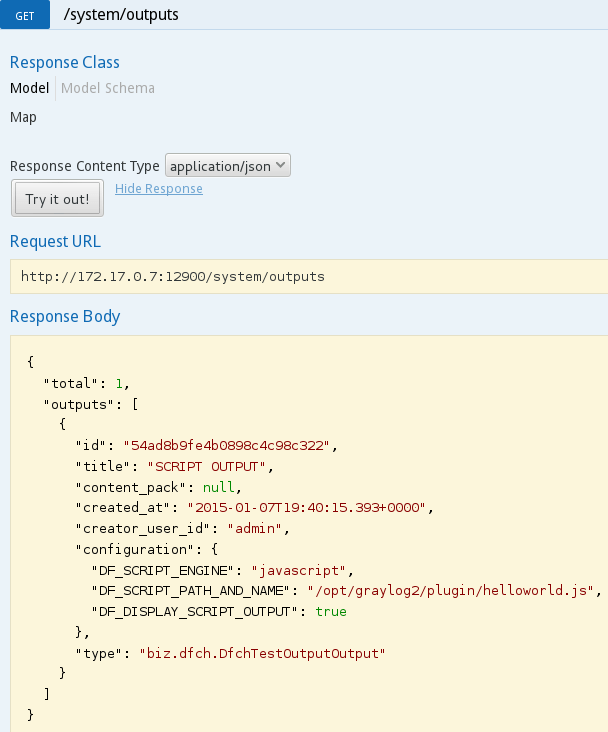Click the Hide Response link
The image size is (608, 732).
point(158,189)
